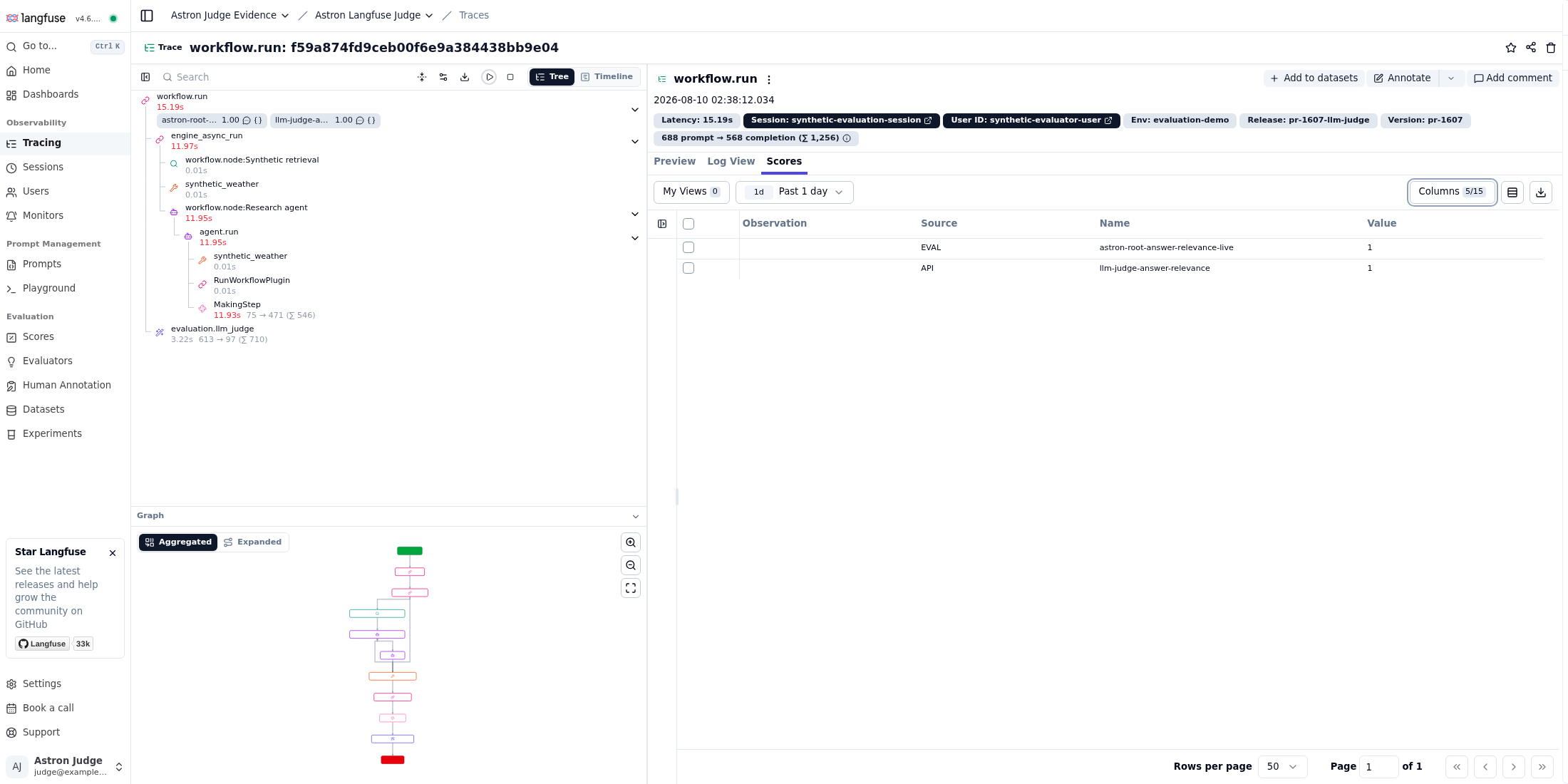Show token usage info icon
Viewport: 1568px width, 784px height.
(847, 138)
